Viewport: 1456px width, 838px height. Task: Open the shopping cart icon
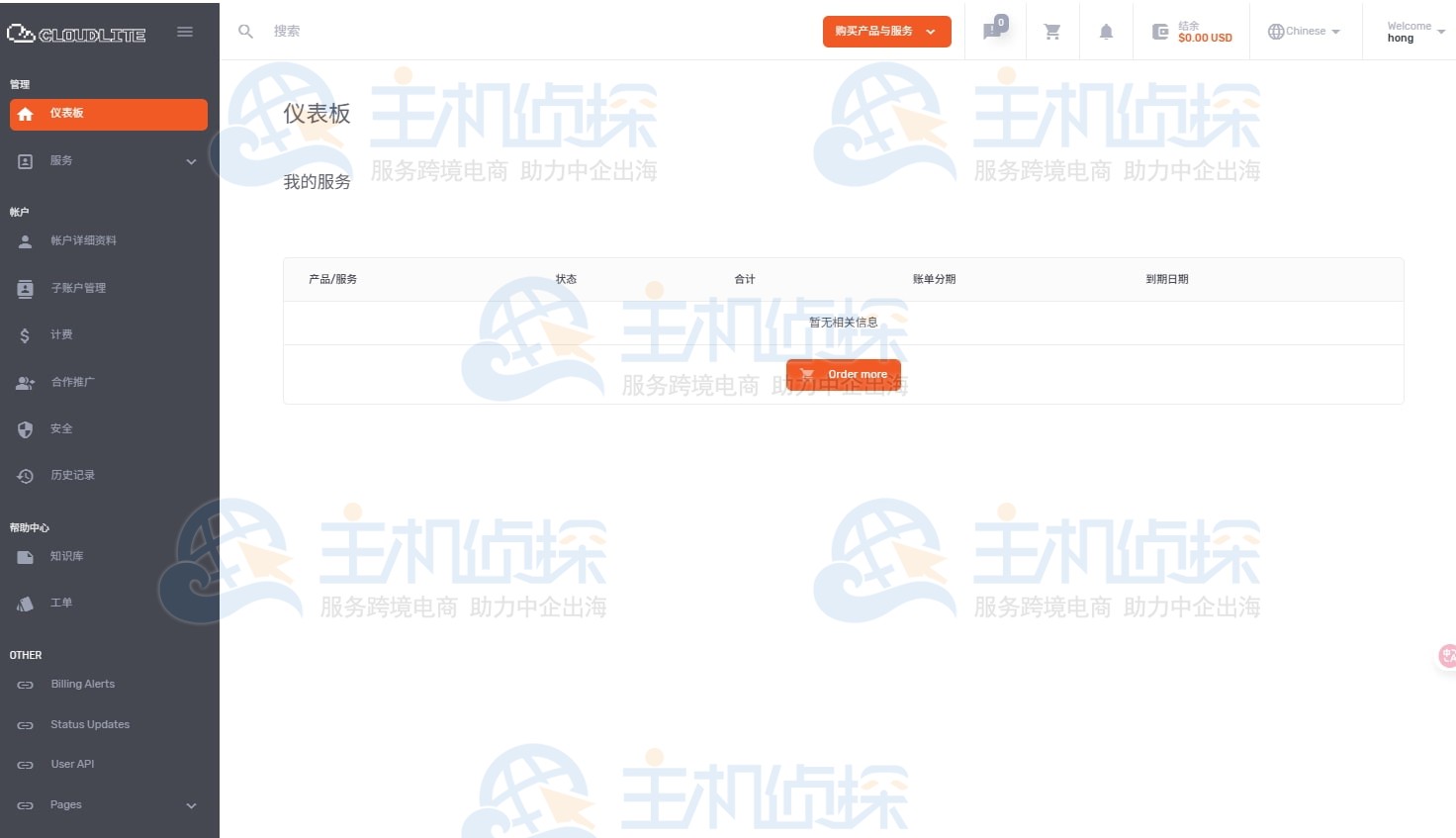(x=1051, y=31)
